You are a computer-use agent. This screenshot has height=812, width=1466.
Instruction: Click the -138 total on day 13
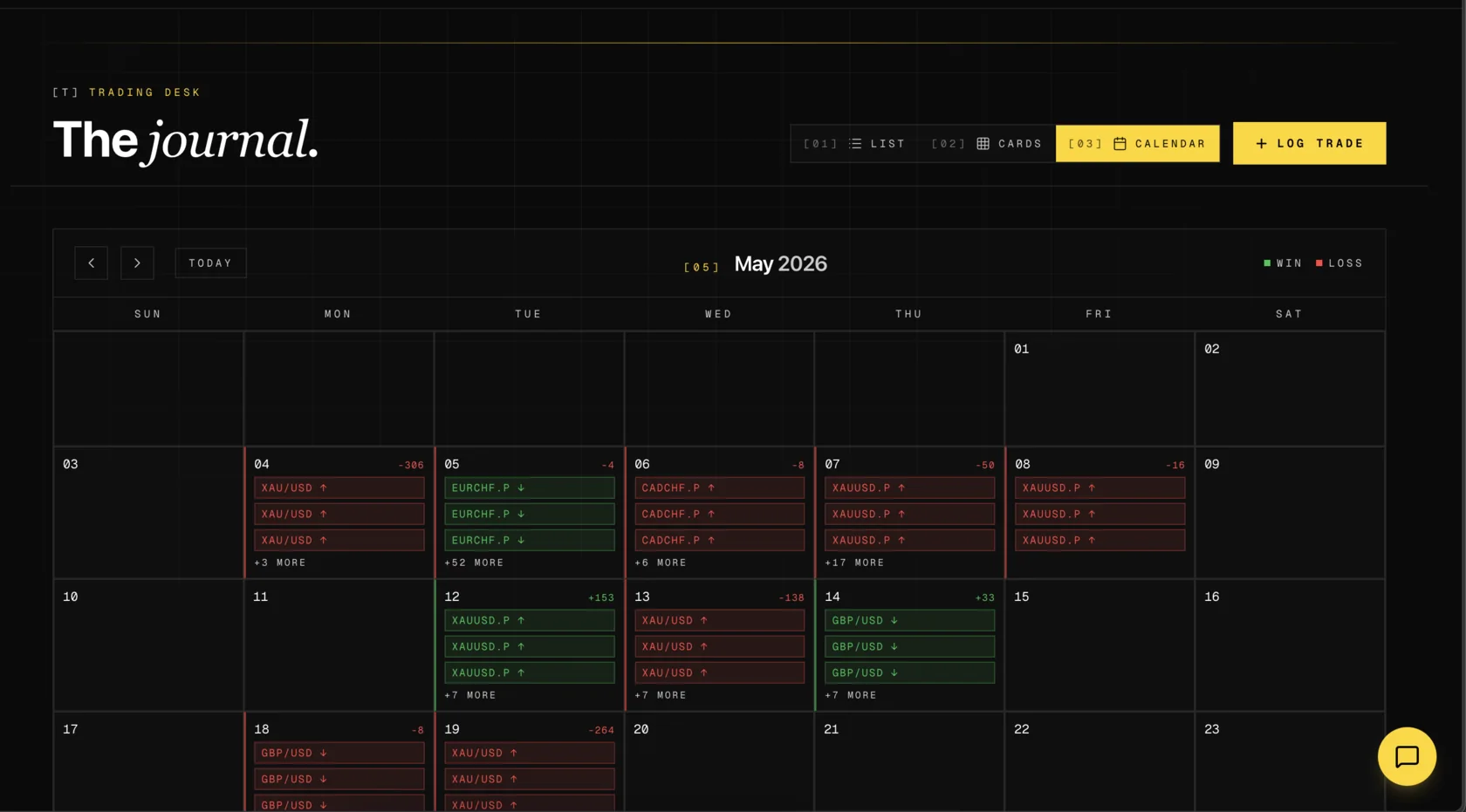point(791,598)
